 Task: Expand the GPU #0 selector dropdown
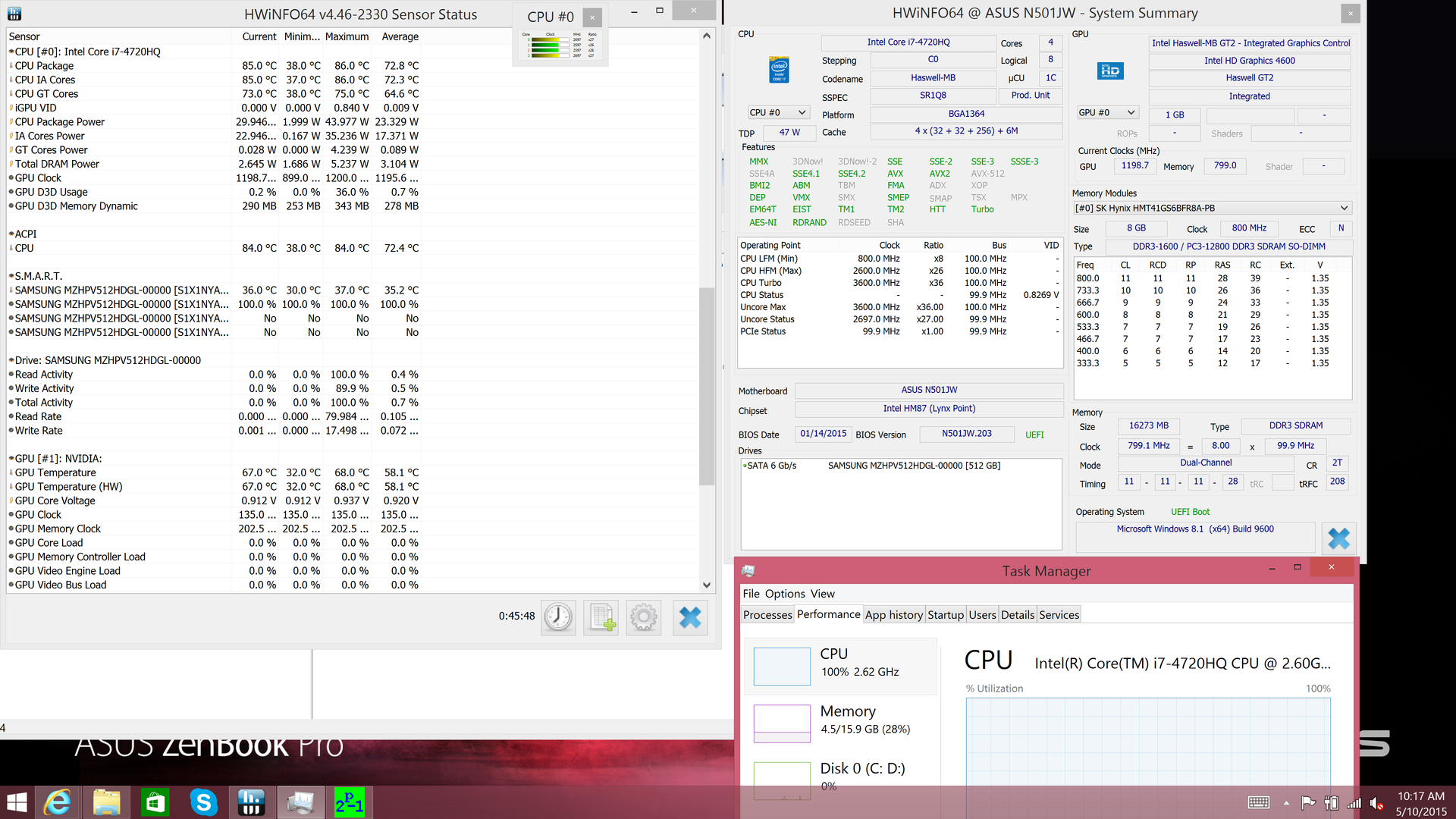1108,112
